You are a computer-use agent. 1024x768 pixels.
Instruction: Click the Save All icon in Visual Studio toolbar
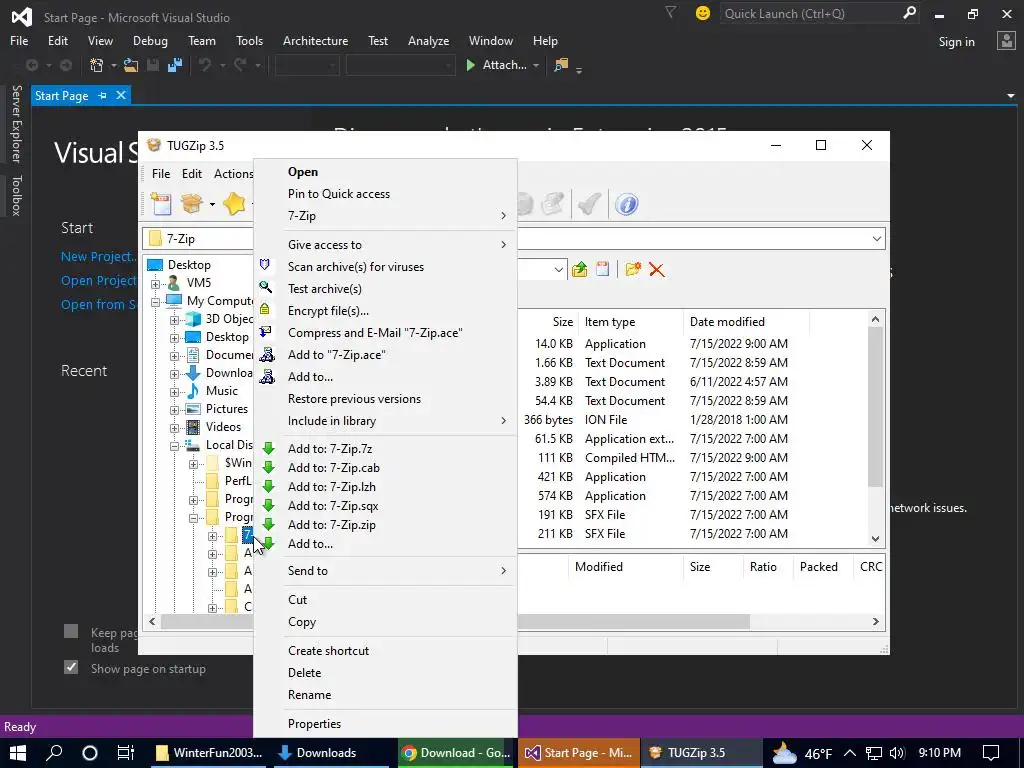[x=174, y=65]
